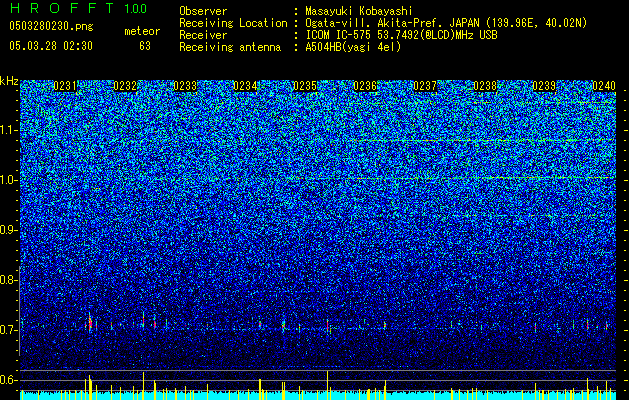629x400 pixels.
Task: Click the HROFFT 1.0.0 title text
Action: point(78,8)
